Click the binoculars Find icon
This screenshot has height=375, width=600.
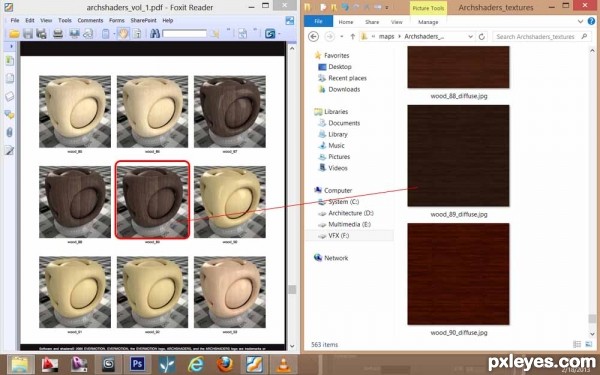tap(155, 34)
